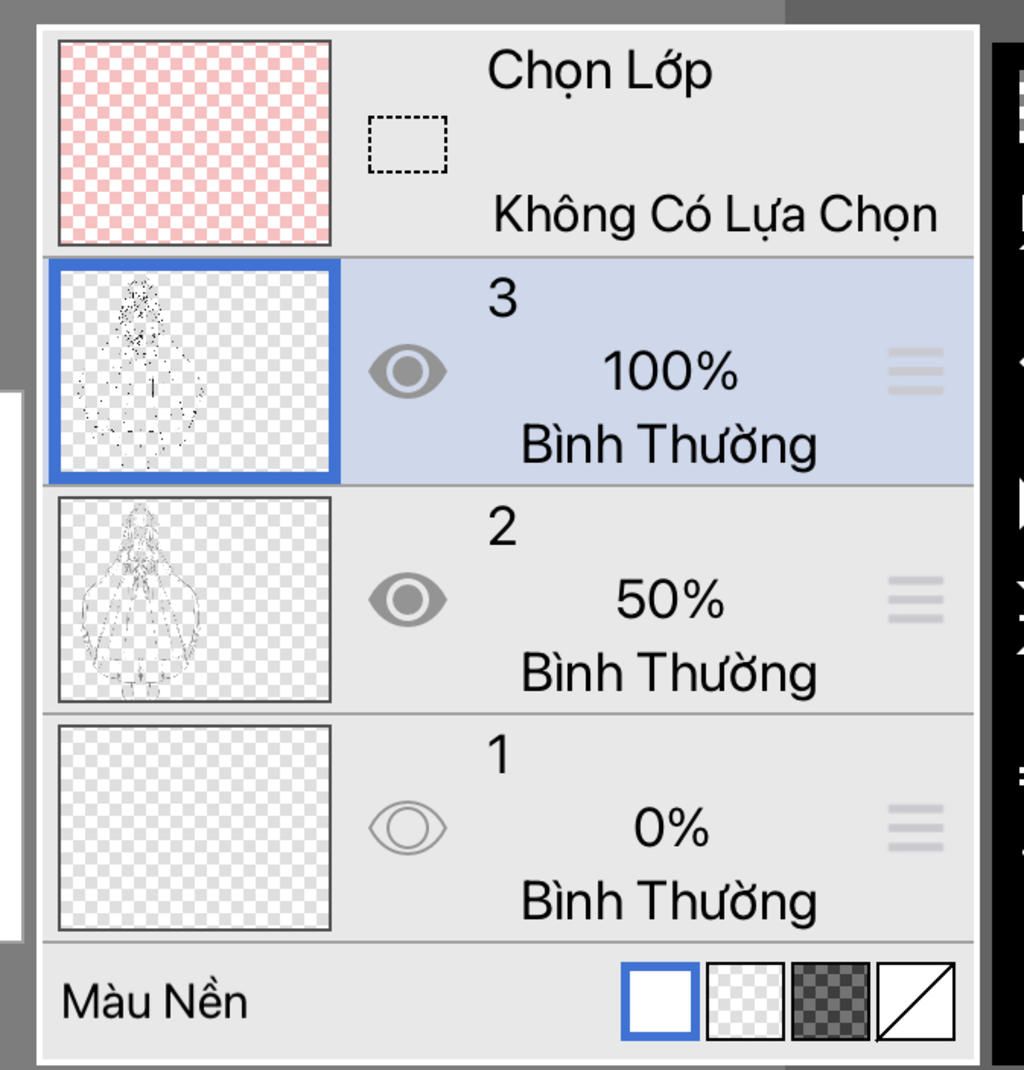Open layer 3 thumbnail
Screen dimensions: 1024x1070
coord(195,372)
